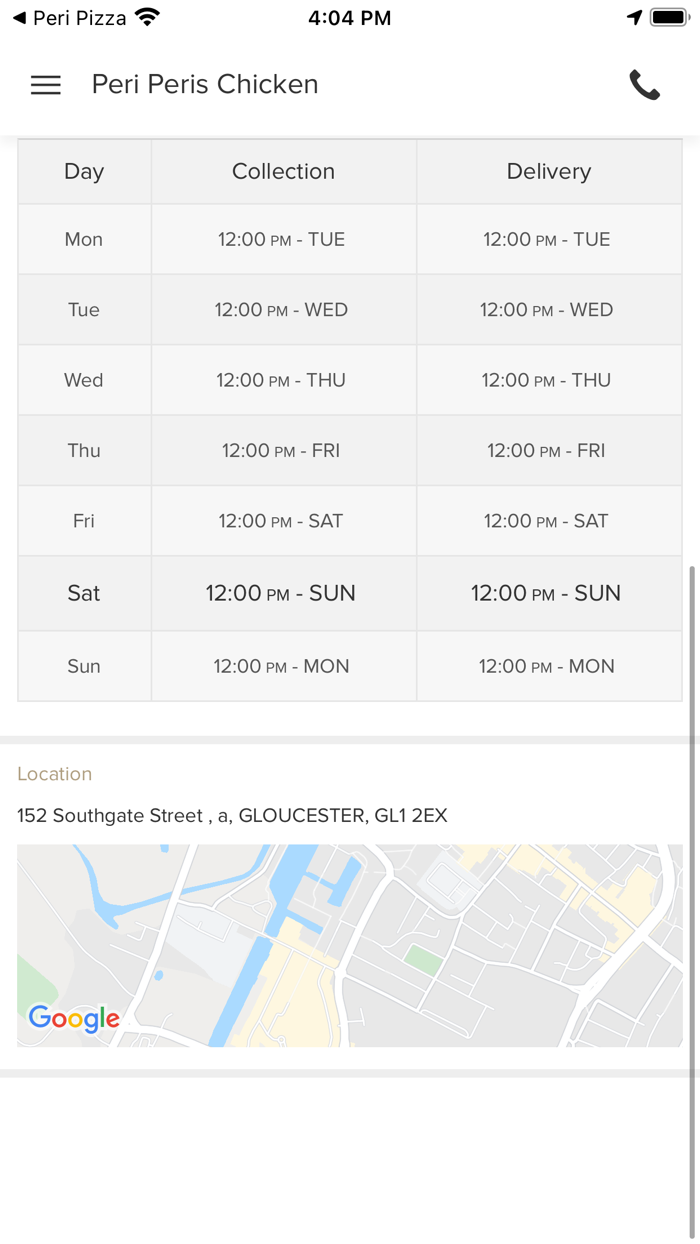The height and width of the screenshot is (1244, 700).
Task: Open the map thumbnail of Gloucester
Action: pos(350,945)
